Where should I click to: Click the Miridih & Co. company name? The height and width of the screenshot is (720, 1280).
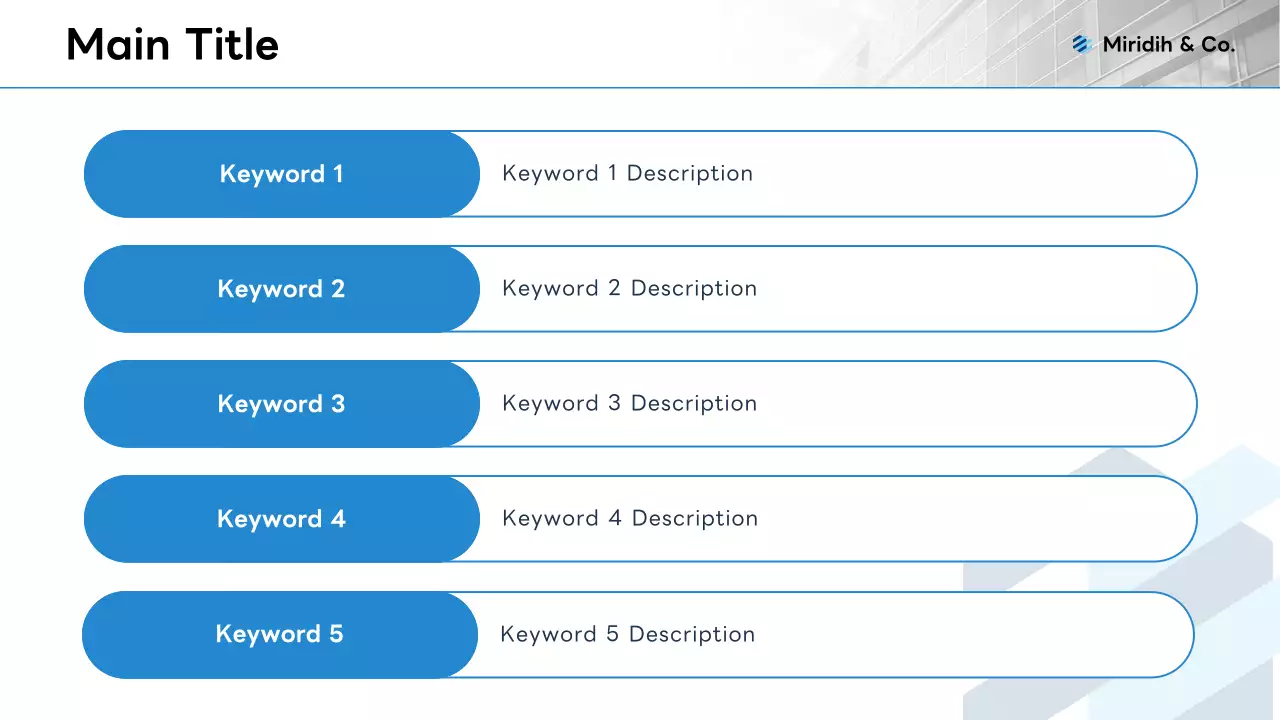[1168, 45]
